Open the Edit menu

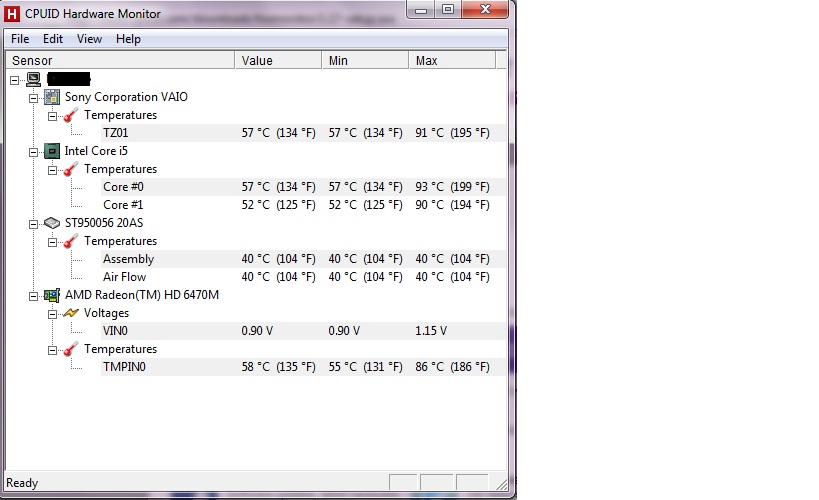(x=53, y=39)
